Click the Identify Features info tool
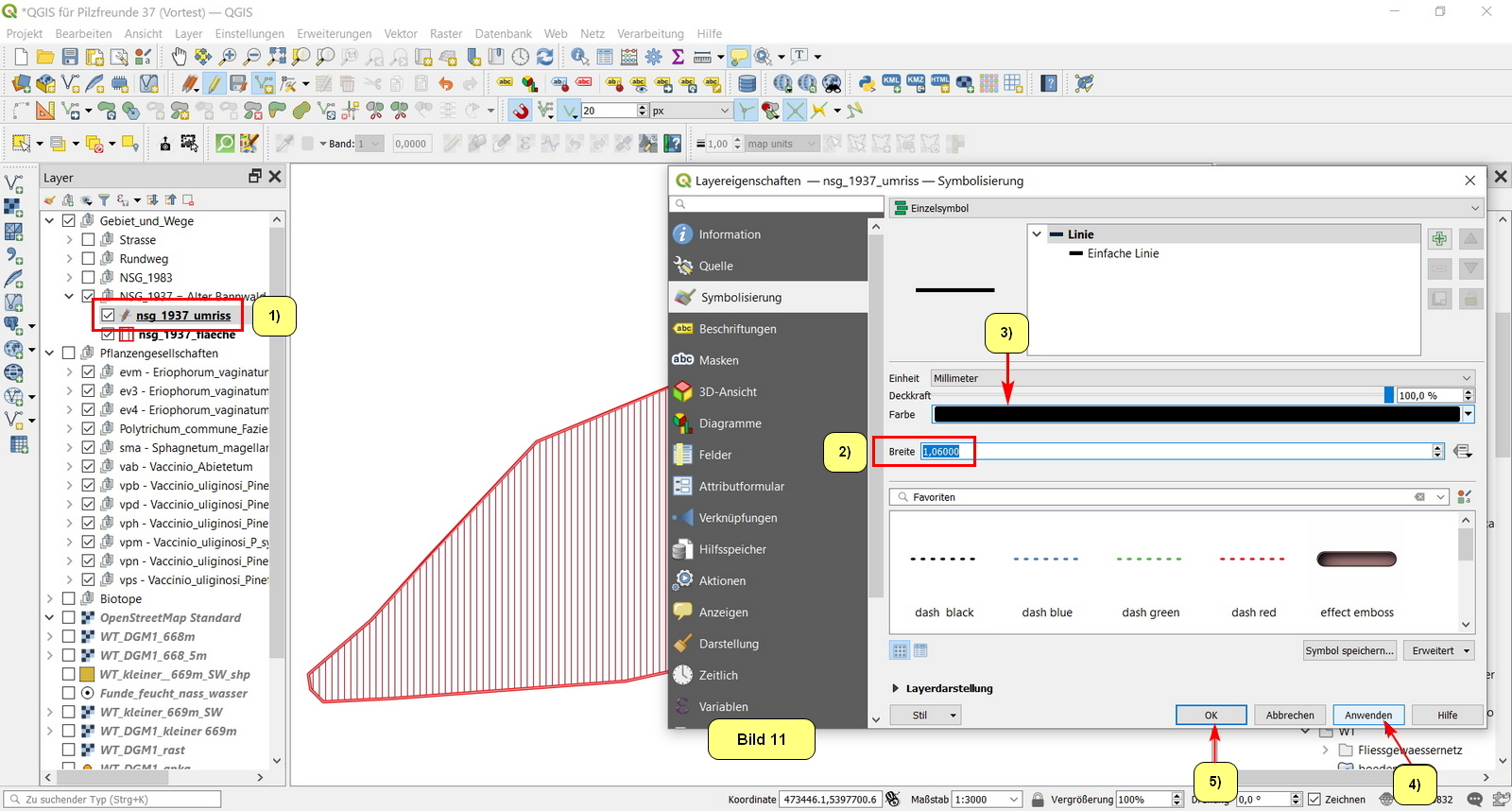The image size is (1512, 811). (579, 58)
